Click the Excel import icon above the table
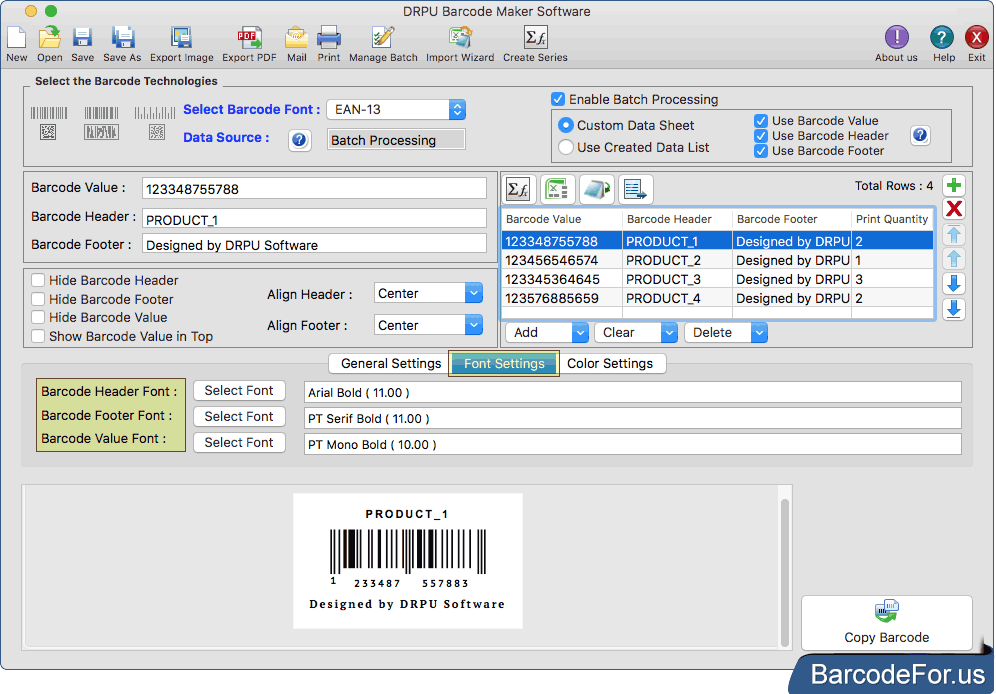Image resolution: width=996 pixels, height=694 pixels. coord(557,189)
